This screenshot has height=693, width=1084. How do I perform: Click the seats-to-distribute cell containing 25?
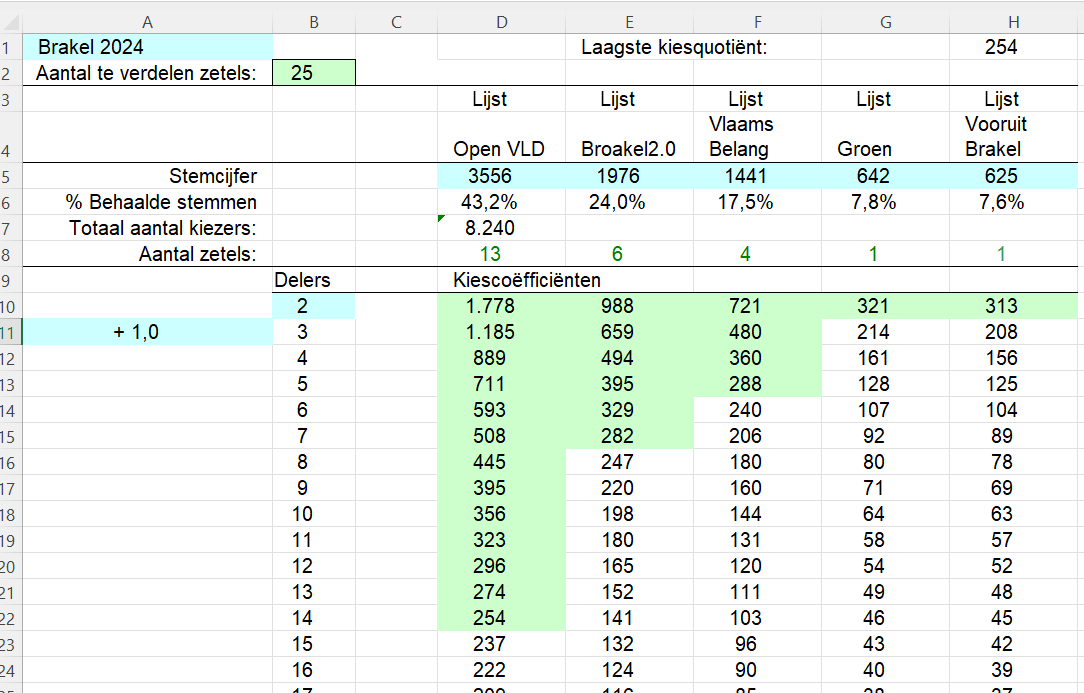tap(314, 73)
